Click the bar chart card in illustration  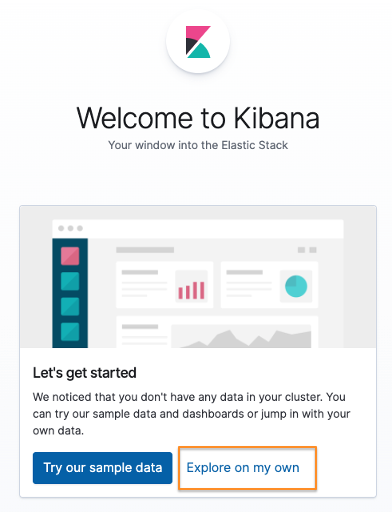[x=164, y=285]
